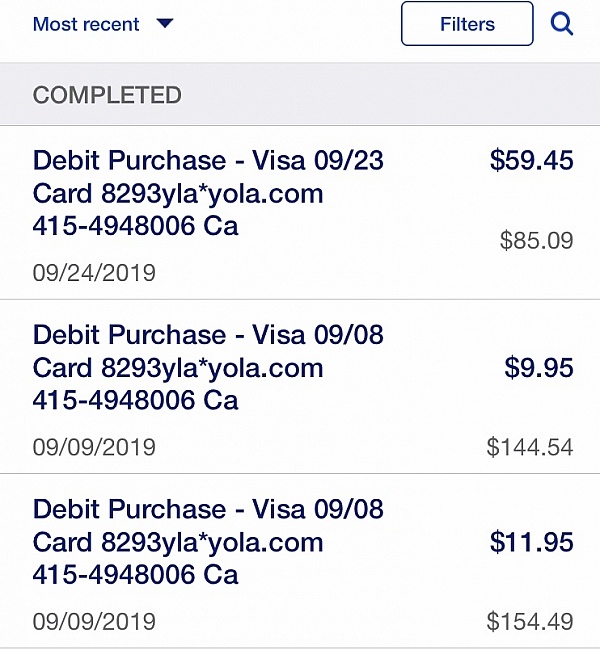This screenshot has height=650, width=600.
Task: Expand the Most recent sort dropdown arrow
Action: click(165, 23)
